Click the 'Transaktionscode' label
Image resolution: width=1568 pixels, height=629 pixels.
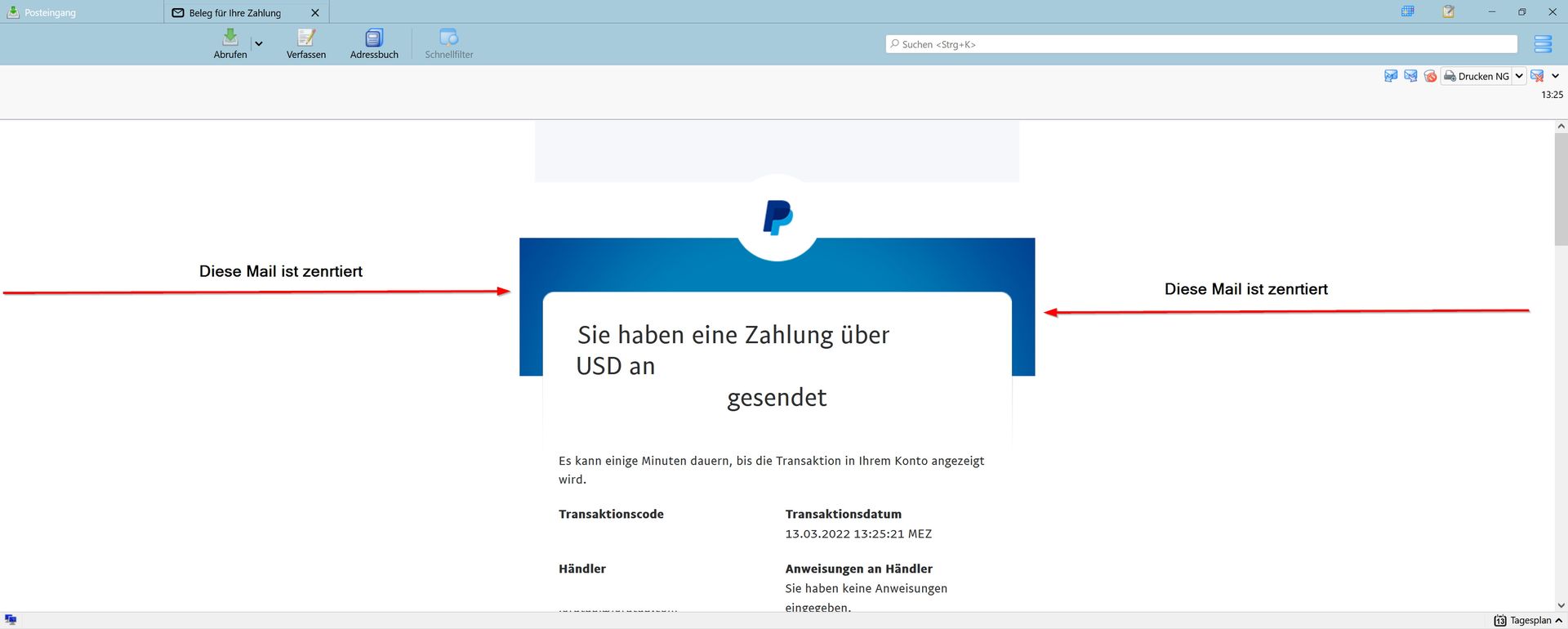click(611, 514)
